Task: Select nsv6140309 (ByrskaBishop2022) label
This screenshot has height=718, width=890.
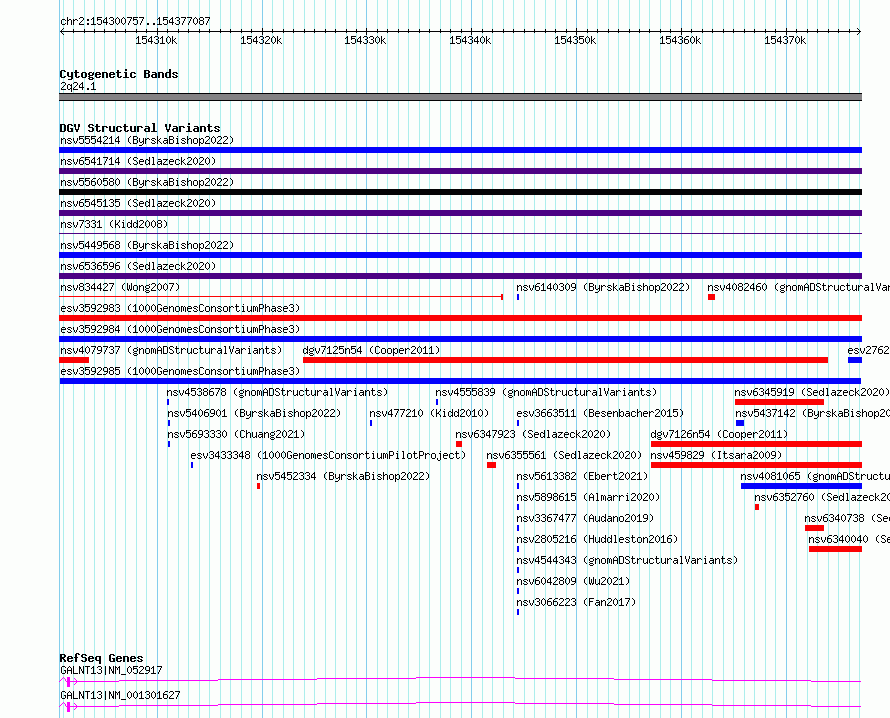Action: tap(603, 287)
